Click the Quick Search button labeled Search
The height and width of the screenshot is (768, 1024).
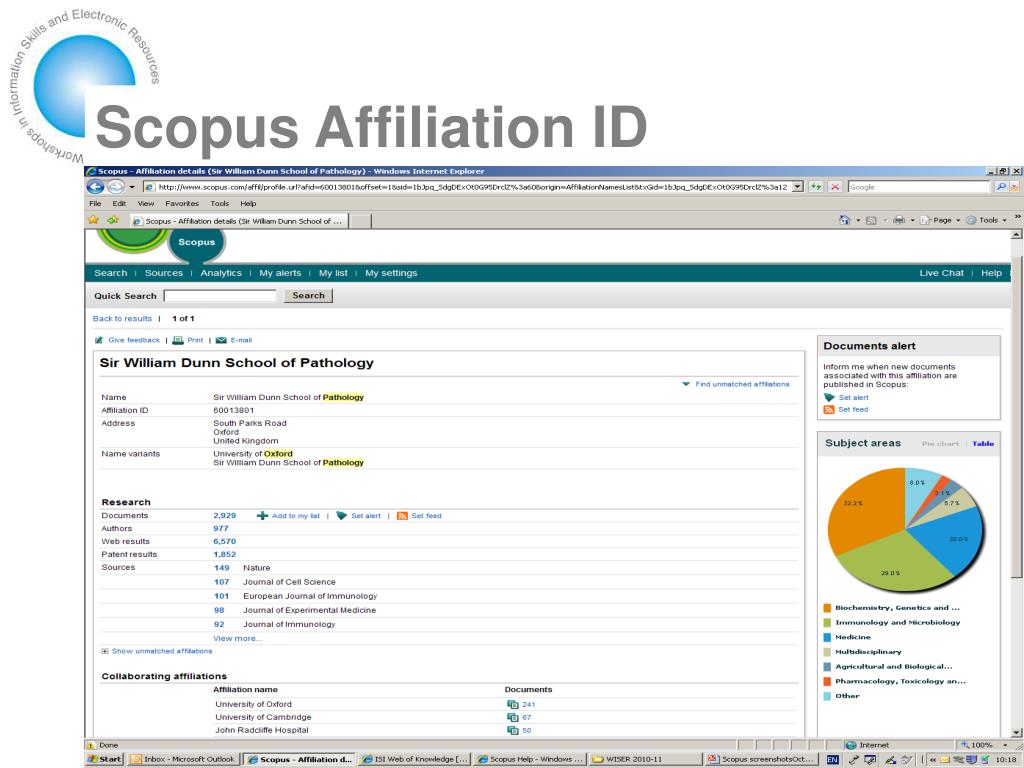pyautogui.click(x=308, y=296)
